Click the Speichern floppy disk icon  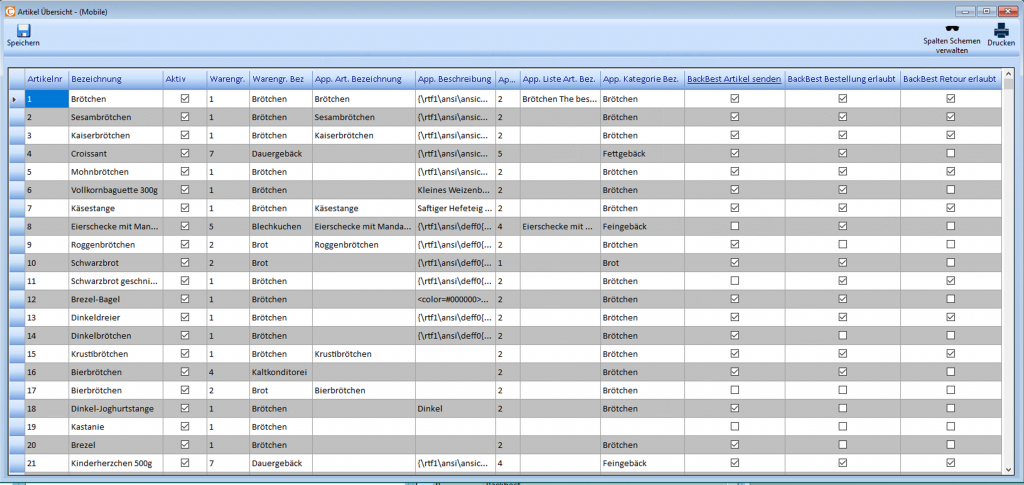(x=23, y=31)
